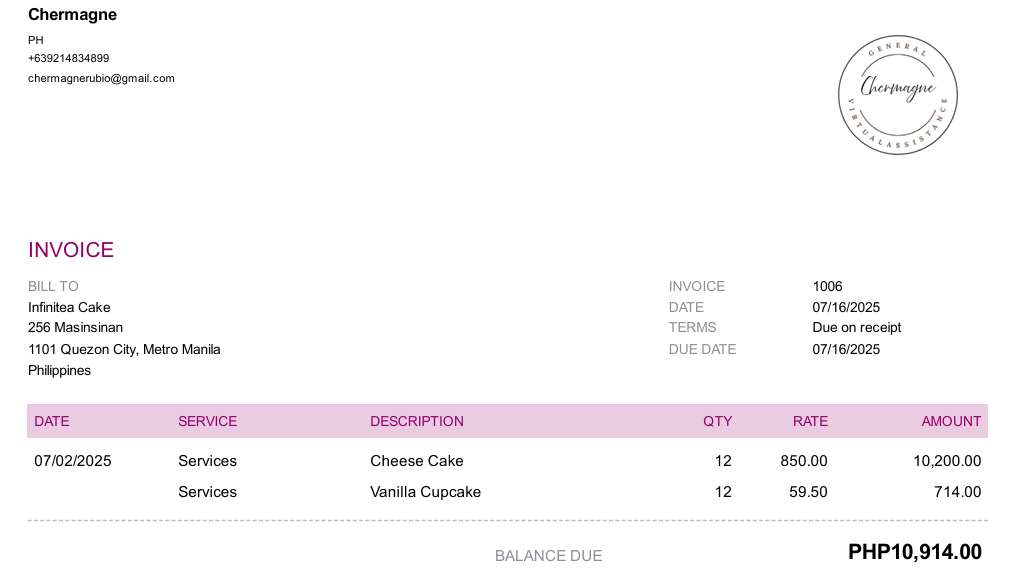Click the 714.00 amount value

957,492
